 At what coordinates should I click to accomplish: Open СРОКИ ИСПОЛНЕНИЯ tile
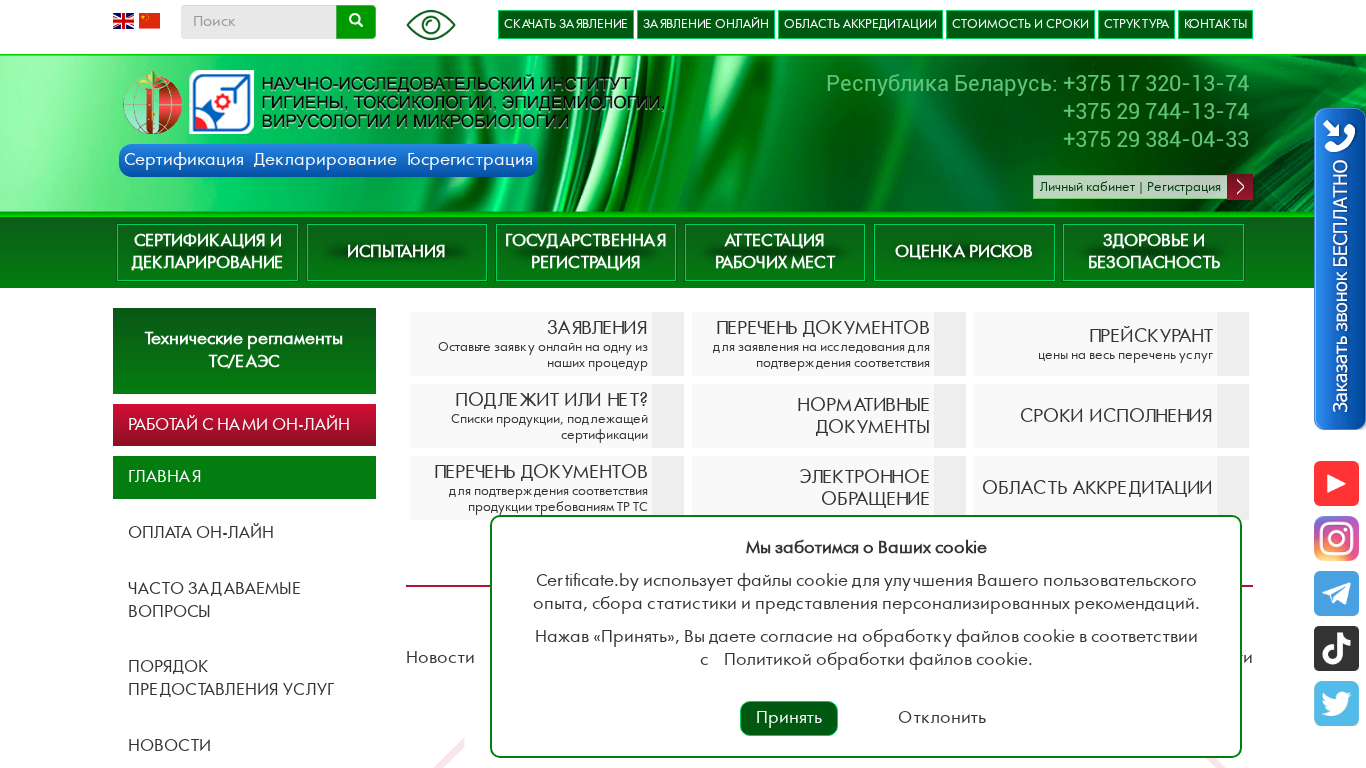1111,416
